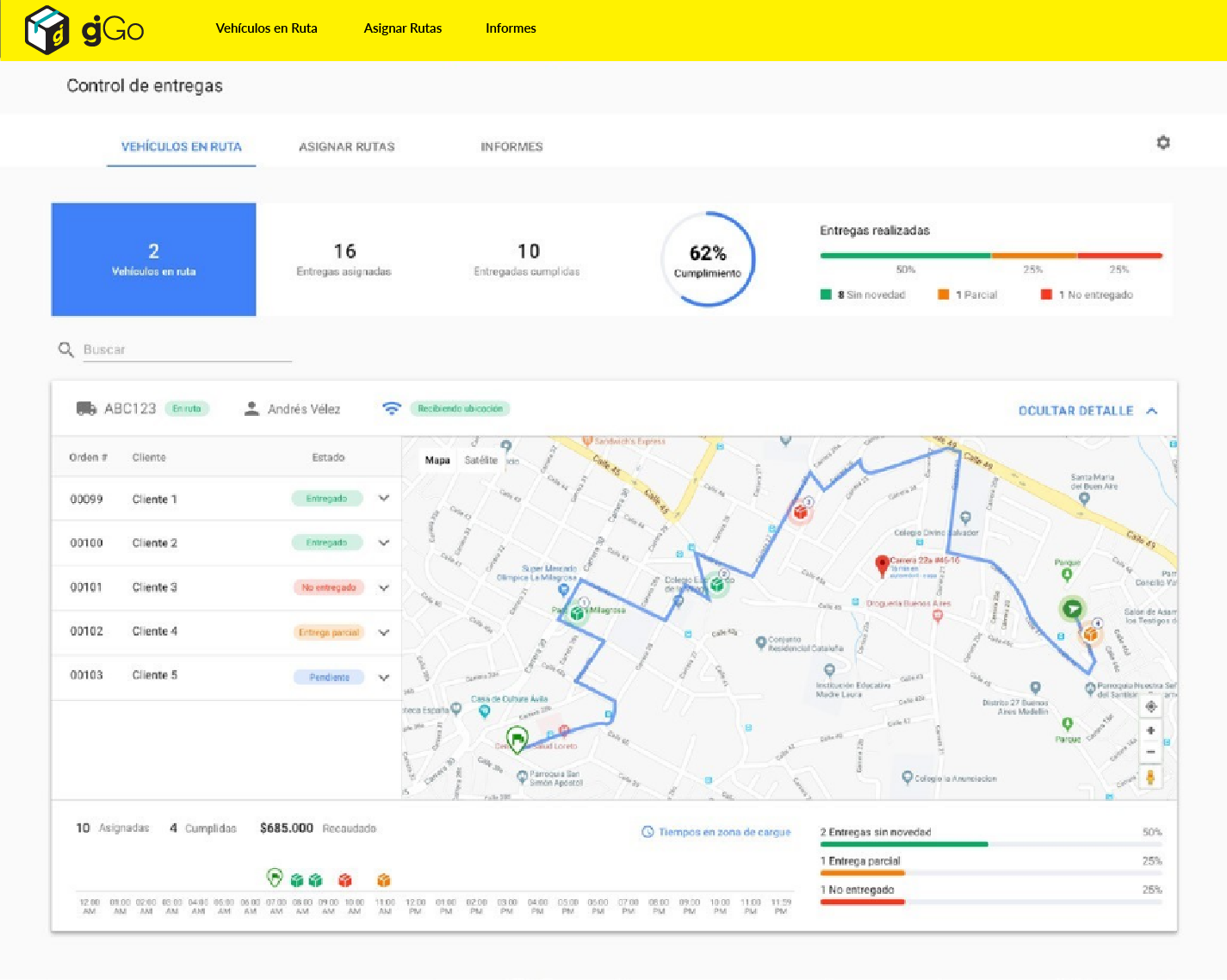Expand order 00103 Cliente 5 row

[384, 677]
